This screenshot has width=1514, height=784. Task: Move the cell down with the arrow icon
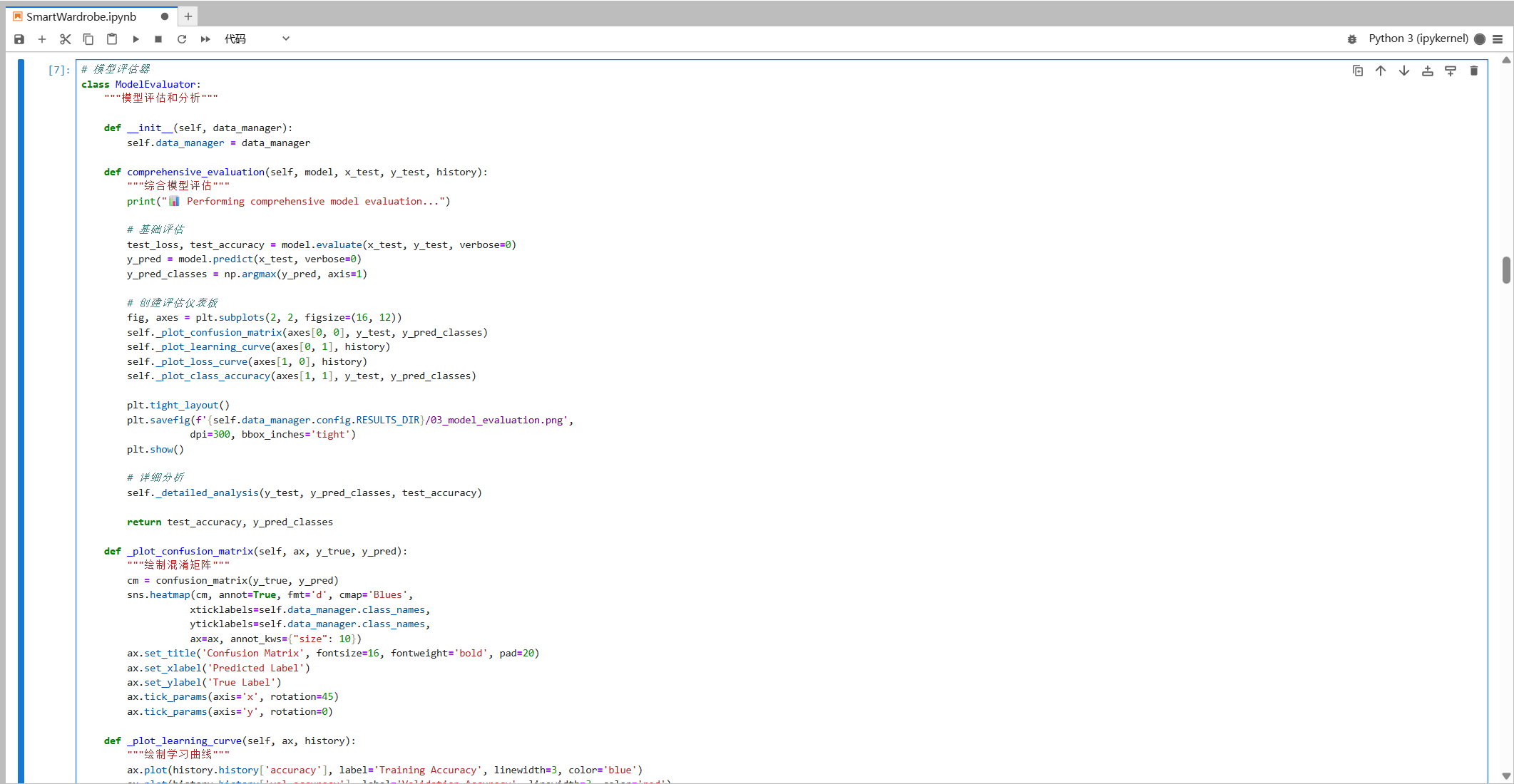pyautogui.click(x=1404, y=71)
